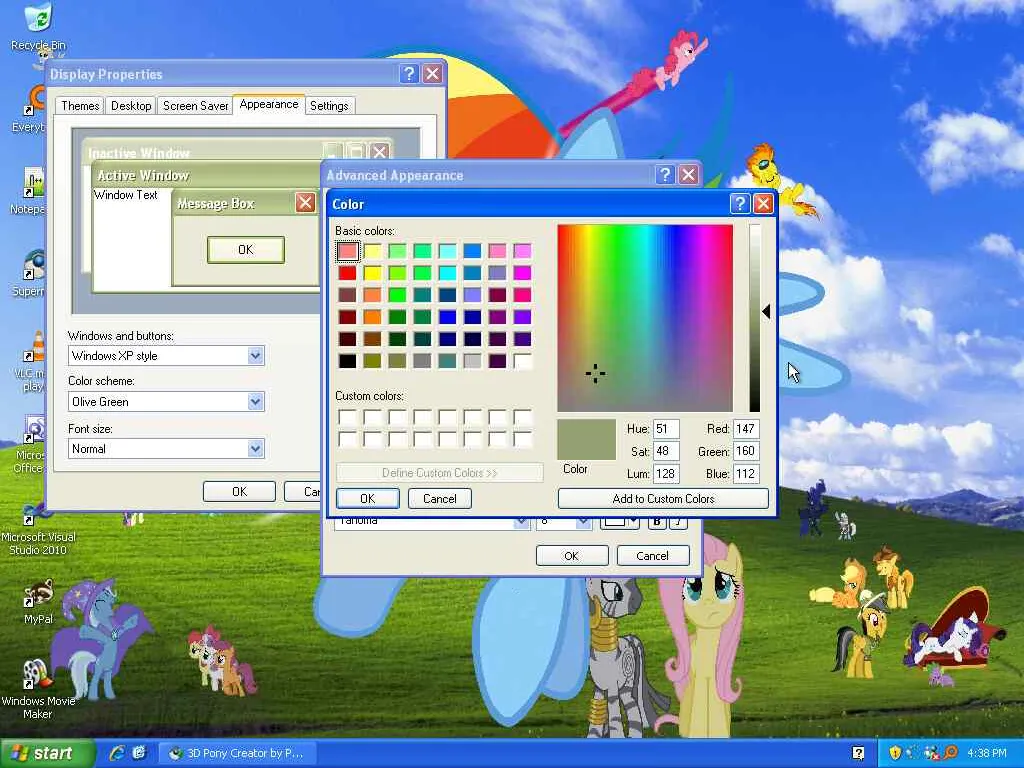Click Add to Custom Colors button

coord(664,498)
